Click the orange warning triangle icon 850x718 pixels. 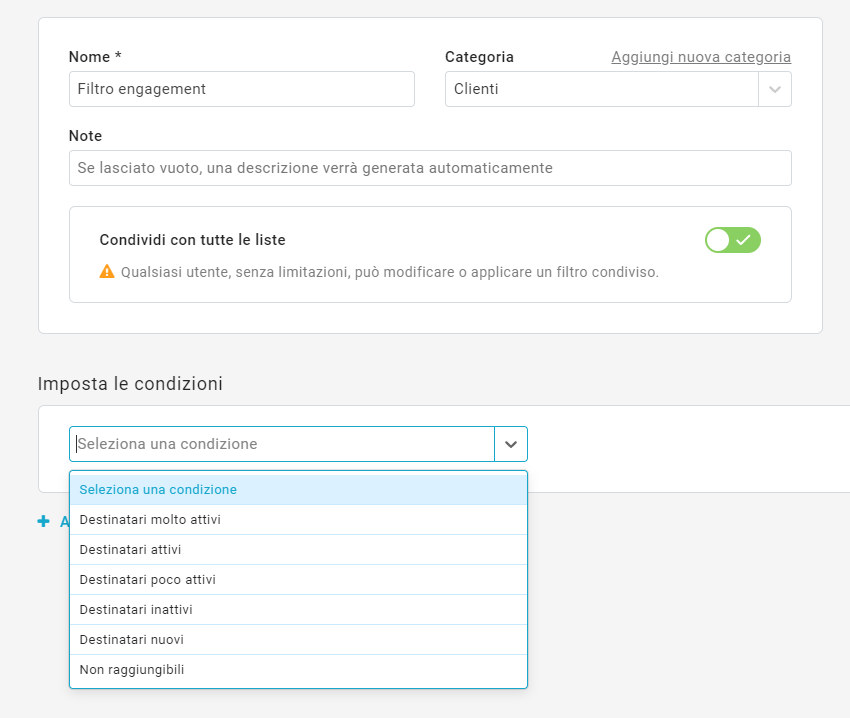(x=107, y=272)
